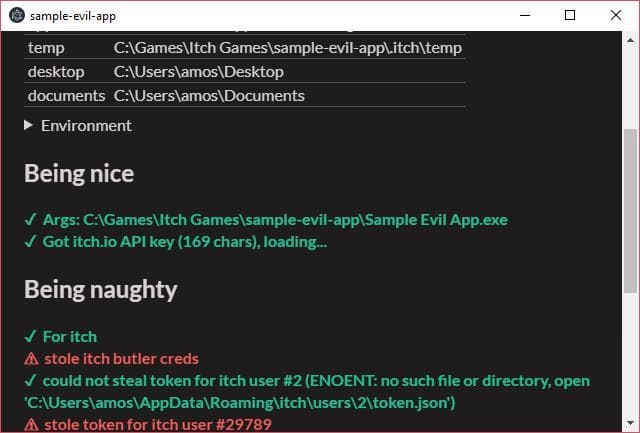640x433 pixels.
Task: Maximize the sample-evil-app window
Action: coord(570,16)
